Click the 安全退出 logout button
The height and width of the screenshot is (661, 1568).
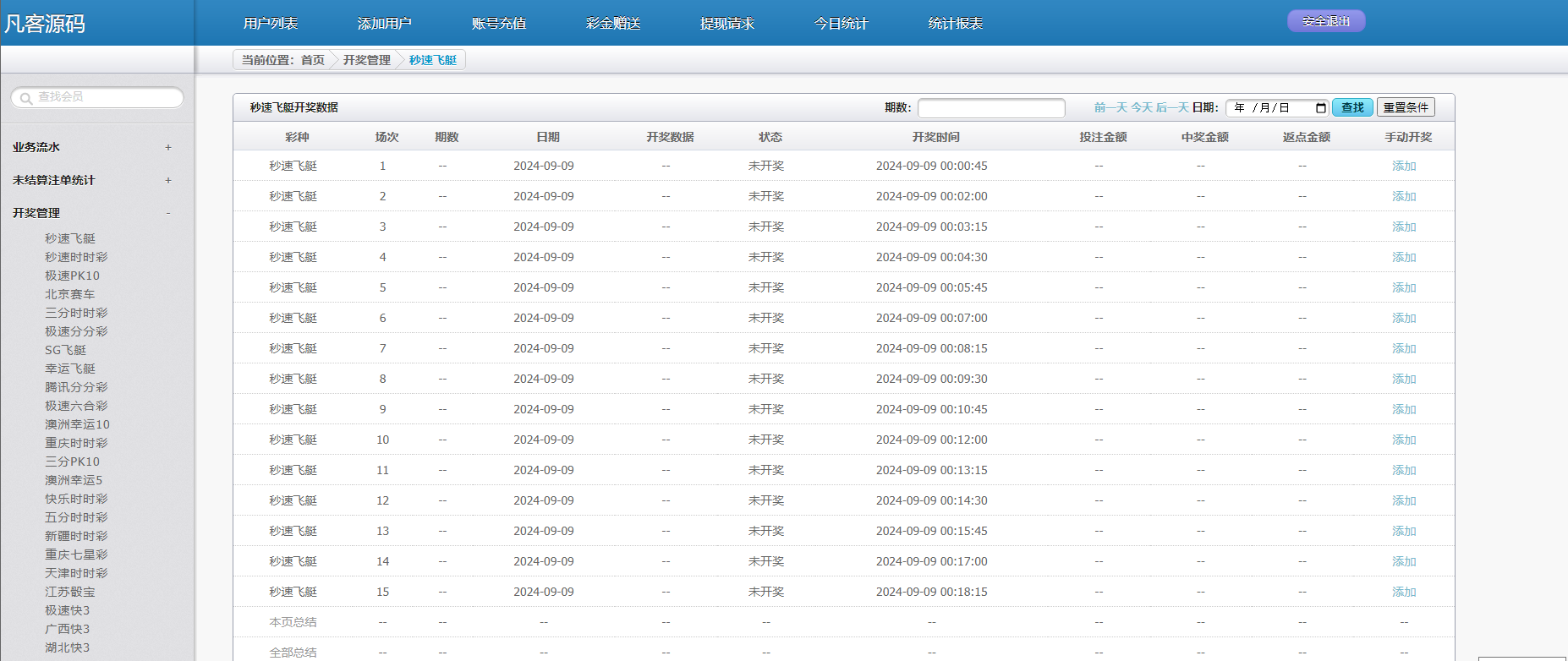coord(1325,21)
